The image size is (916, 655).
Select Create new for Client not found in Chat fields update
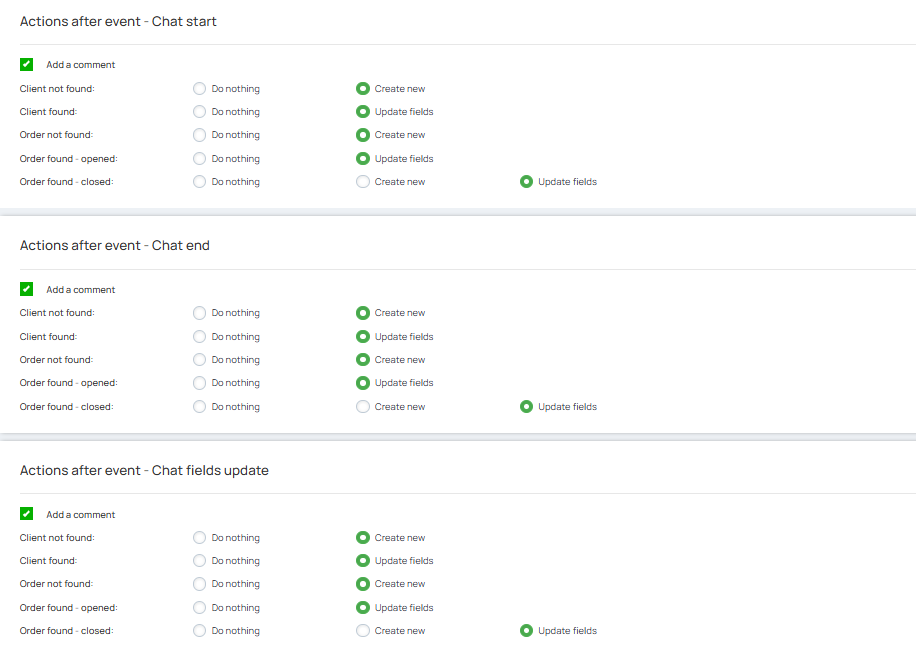(x=363, y=538)
